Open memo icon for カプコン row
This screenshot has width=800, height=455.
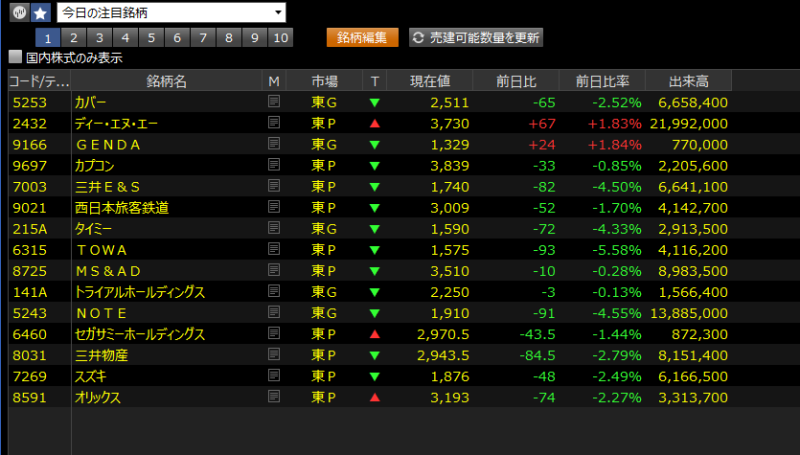[x=274, y=165]
